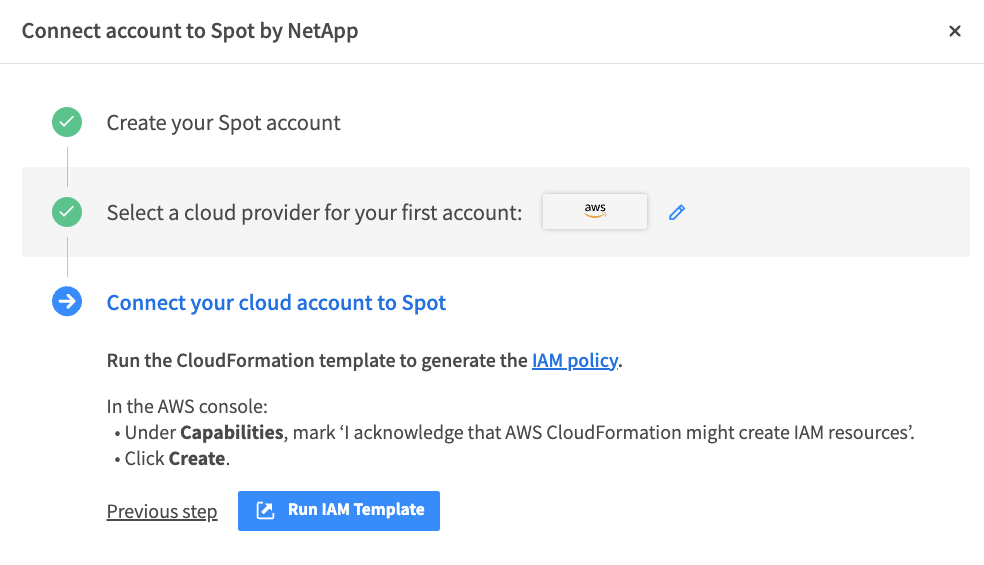Click the 'Connect account to Spot by NetApp' title
The image size is (984, 565).
pos(190,31)
